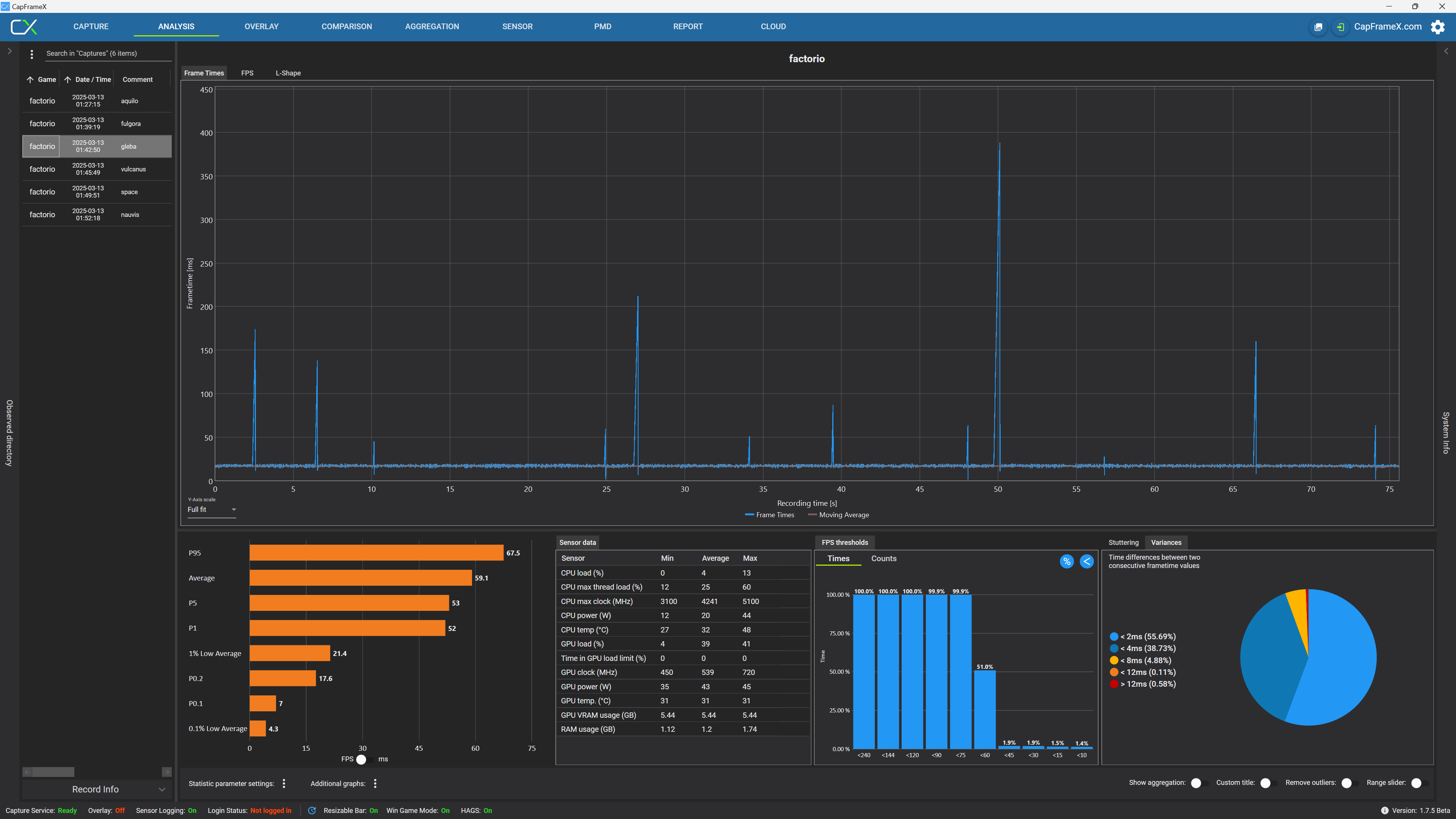Open CapFrameX.com link
This screenshot has width=1456, height=819.
click(x=1388, y=27)
